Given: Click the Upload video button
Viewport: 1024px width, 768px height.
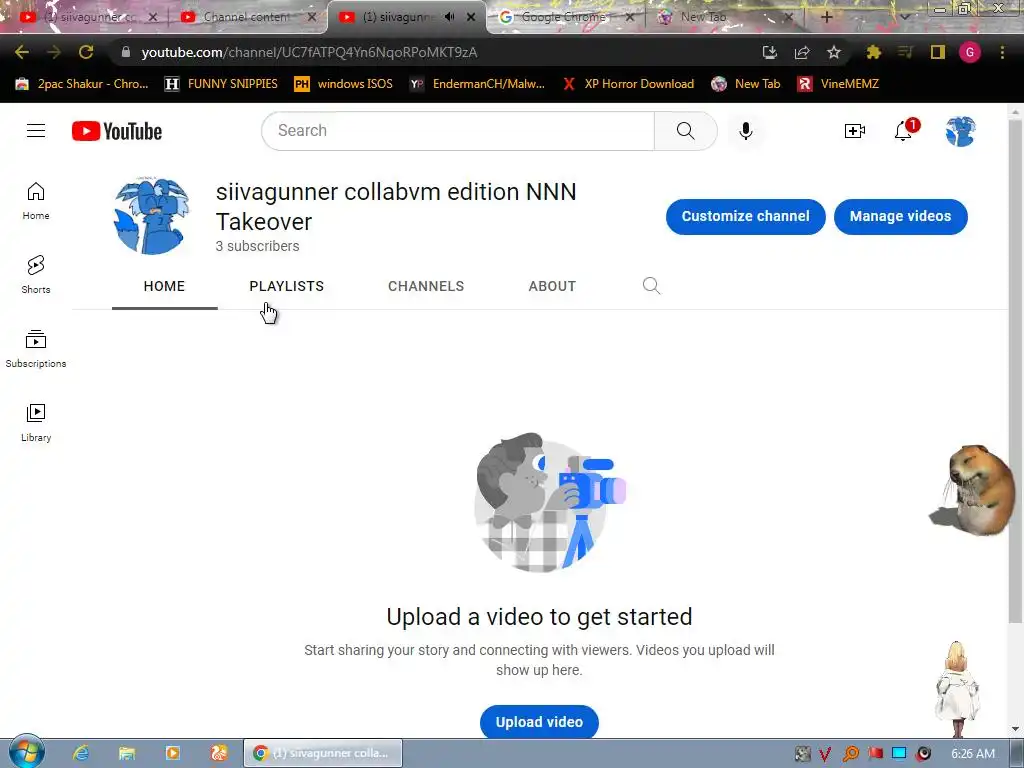Looking at the screenshot, I should [x=539, y=722].
